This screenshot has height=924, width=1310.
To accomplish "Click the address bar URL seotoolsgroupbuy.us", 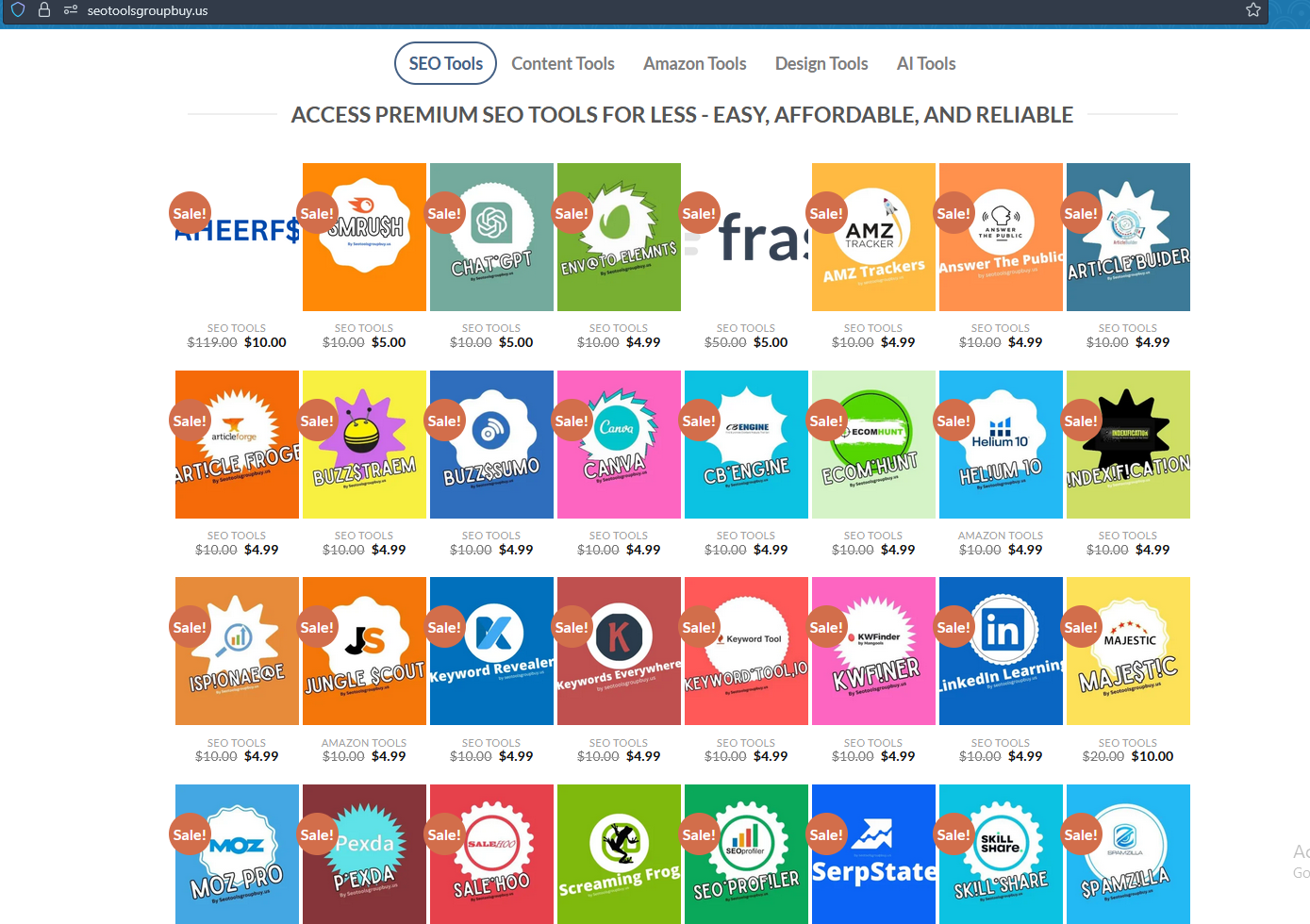I will click(x=147, y=11).
